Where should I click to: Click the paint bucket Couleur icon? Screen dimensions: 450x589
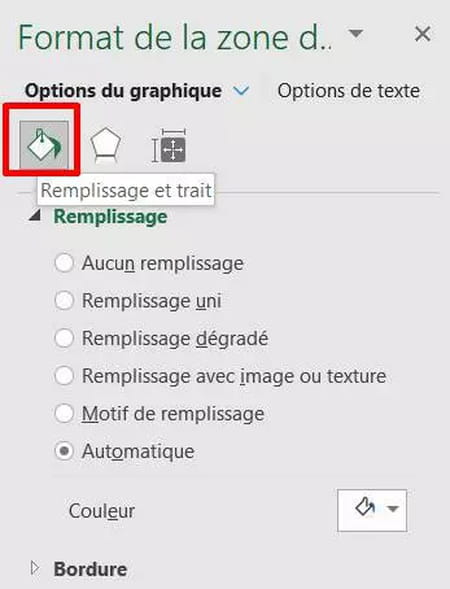365,508
